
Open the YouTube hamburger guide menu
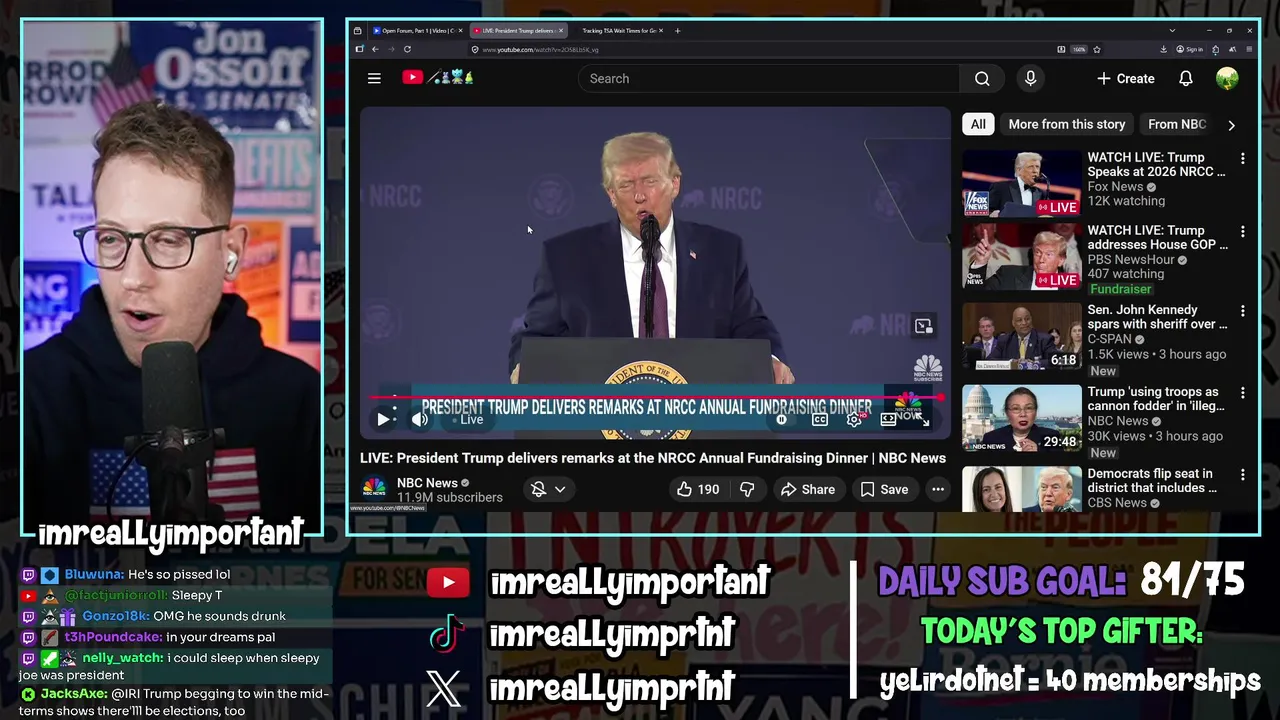pos(374,78)
